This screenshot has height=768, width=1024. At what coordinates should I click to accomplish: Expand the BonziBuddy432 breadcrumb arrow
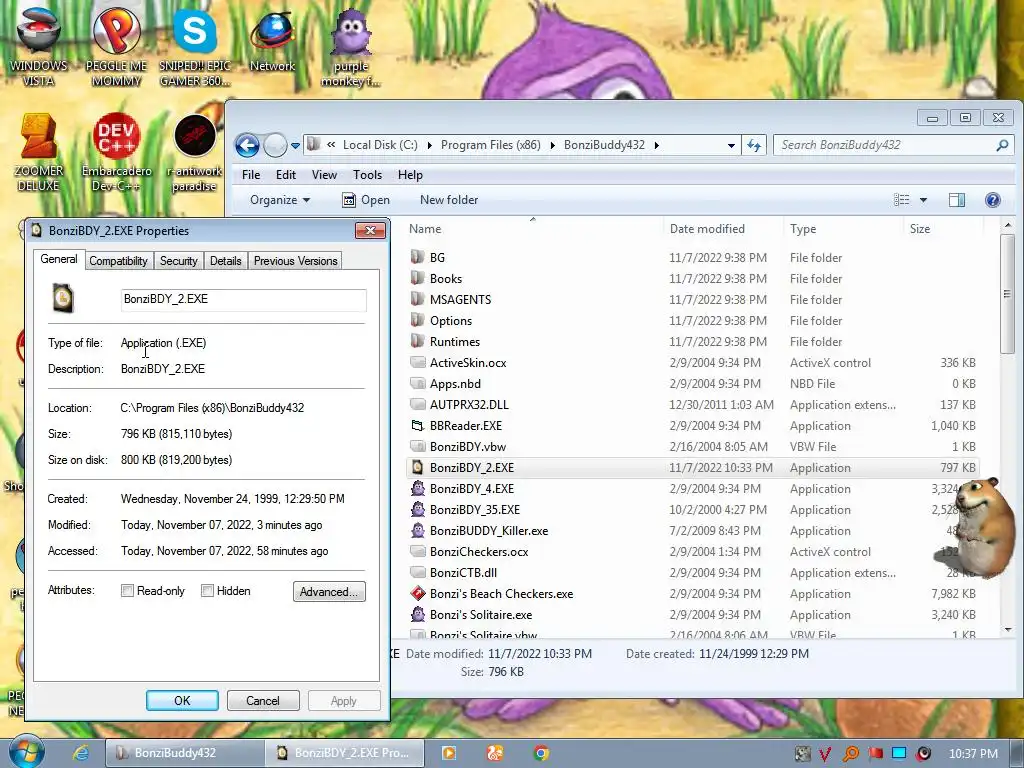(656, 145)
